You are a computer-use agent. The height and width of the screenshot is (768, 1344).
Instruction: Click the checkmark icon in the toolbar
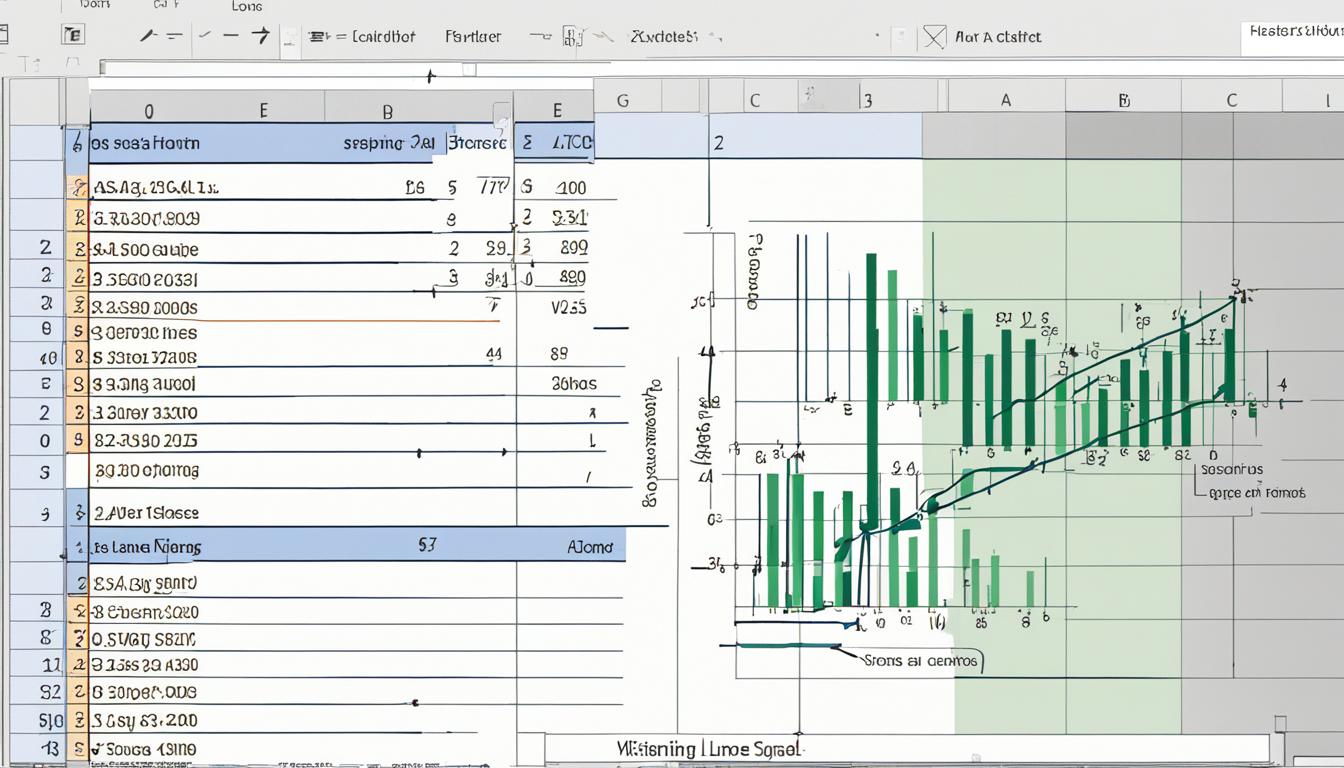(x=204, y=36)
